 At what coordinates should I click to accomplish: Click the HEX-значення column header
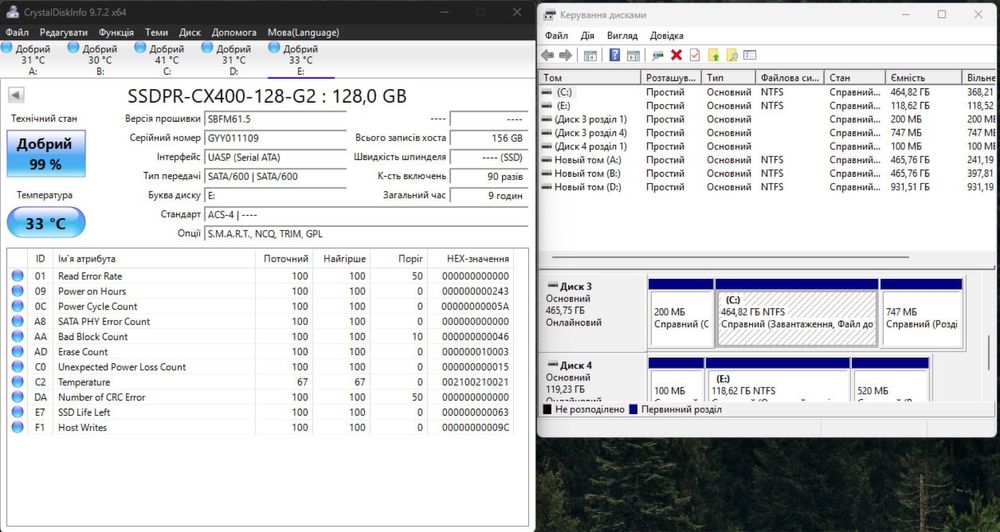470,258
